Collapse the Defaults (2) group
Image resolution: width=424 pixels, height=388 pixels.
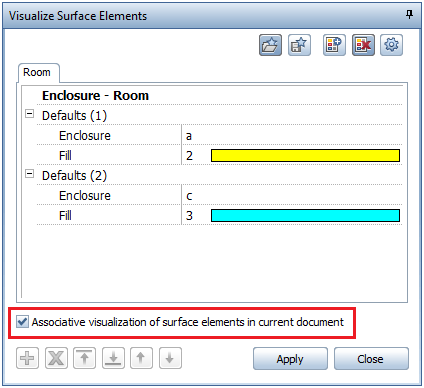click(29, 174)
